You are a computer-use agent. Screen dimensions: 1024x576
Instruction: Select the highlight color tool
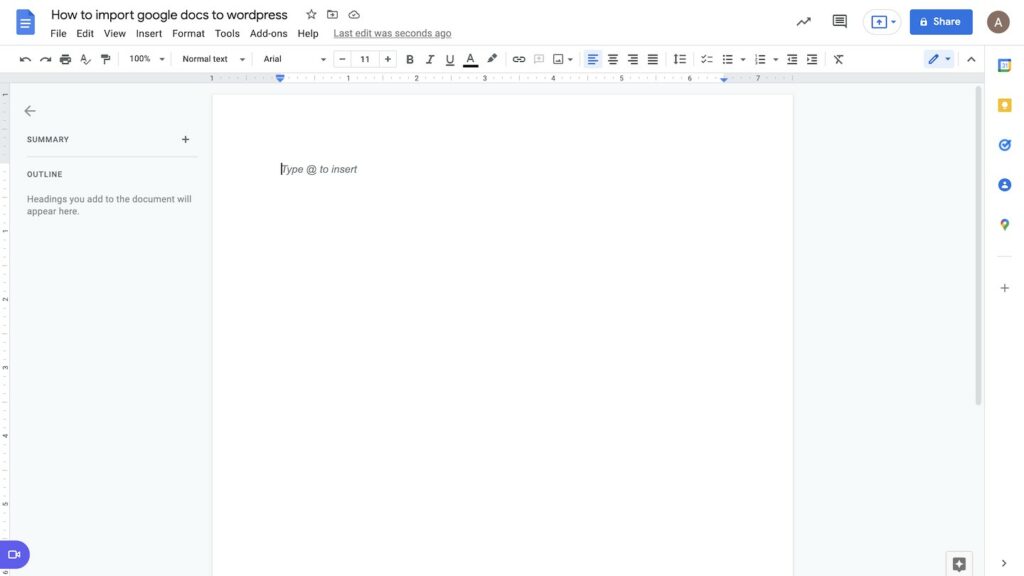click(x=491, y=58)
